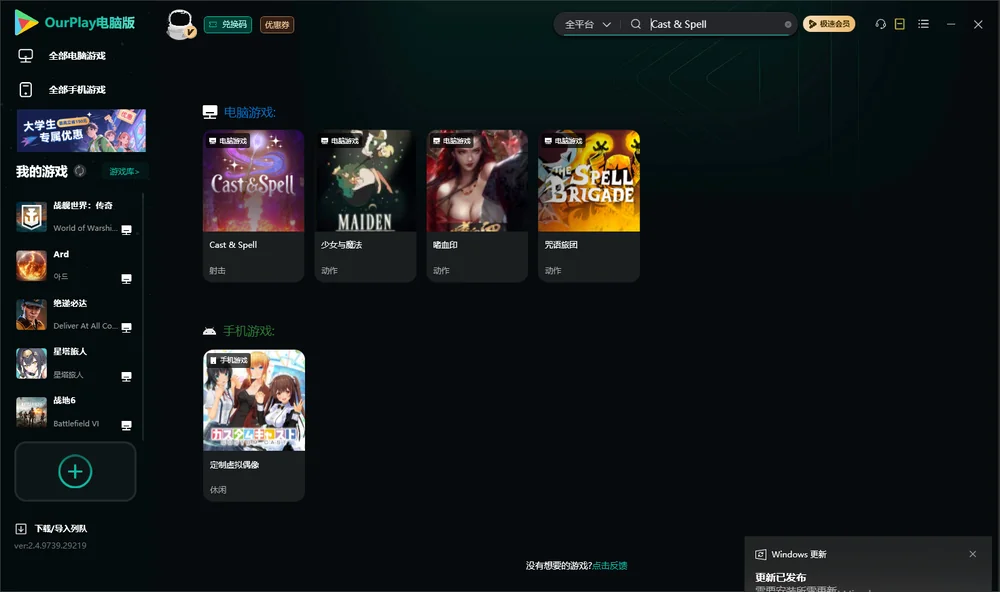Open the 咒语旅团 Spell Brigade card
This screenshot has width=1000, height=592.
pyautogui.click(x=589, y=206)
